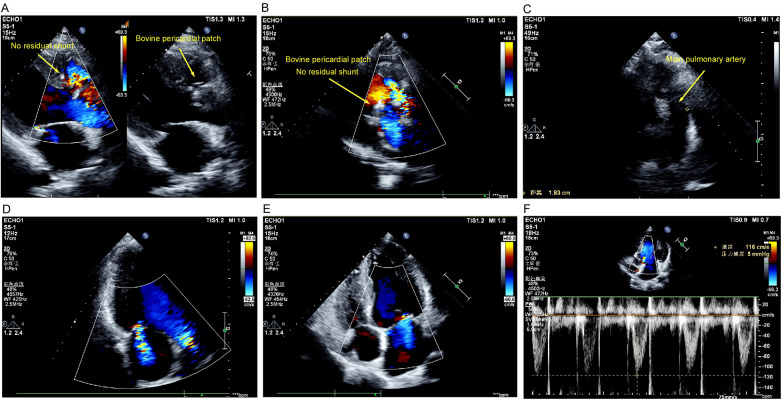Click the blue probe orientation marker in panel B
This screenshot has width=782, height=400.
[406, 35]
